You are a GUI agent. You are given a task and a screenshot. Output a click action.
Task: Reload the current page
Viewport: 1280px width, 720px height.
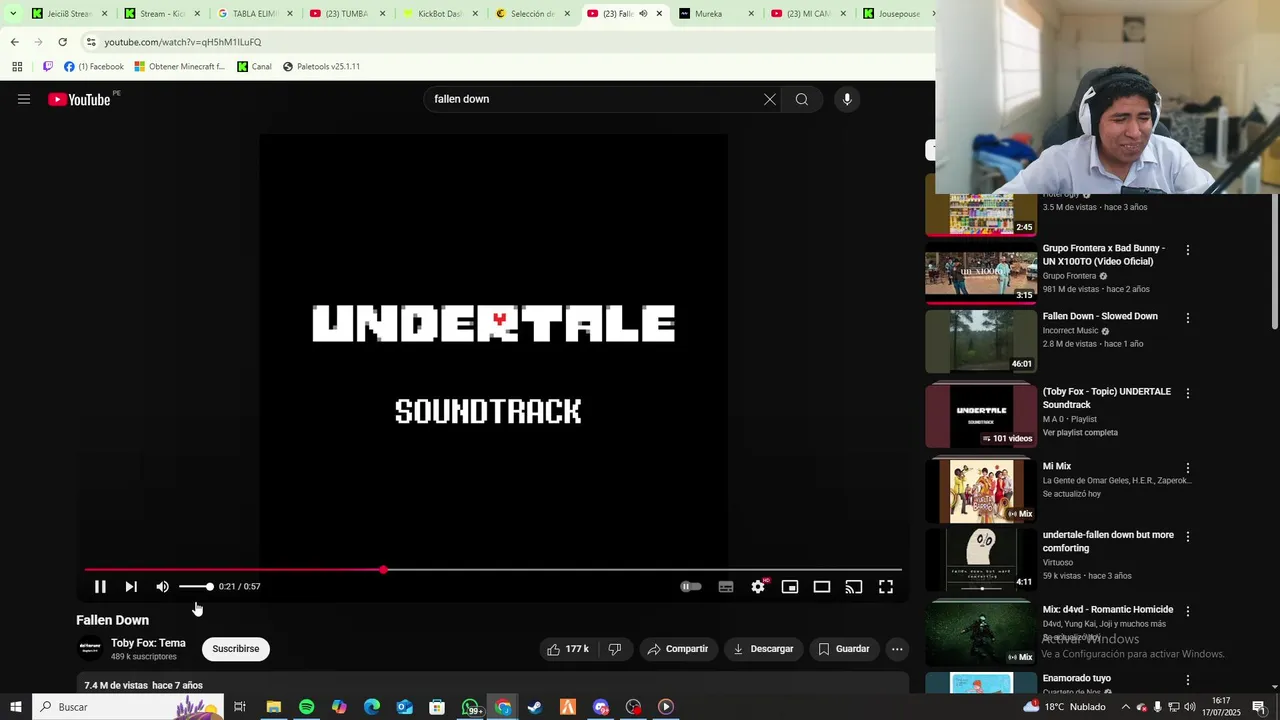pyautogui.click(x=62, y=42)
